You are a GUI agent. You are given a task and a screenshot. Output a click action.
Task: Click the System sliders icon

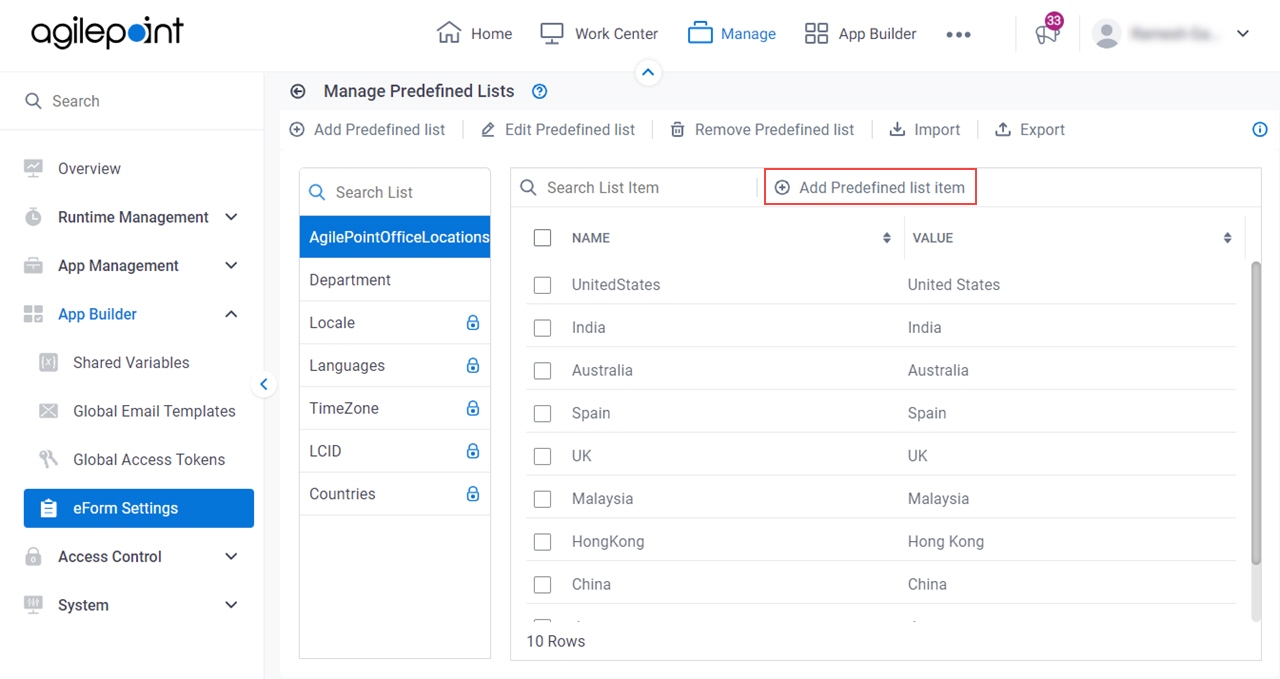[33, 605]
